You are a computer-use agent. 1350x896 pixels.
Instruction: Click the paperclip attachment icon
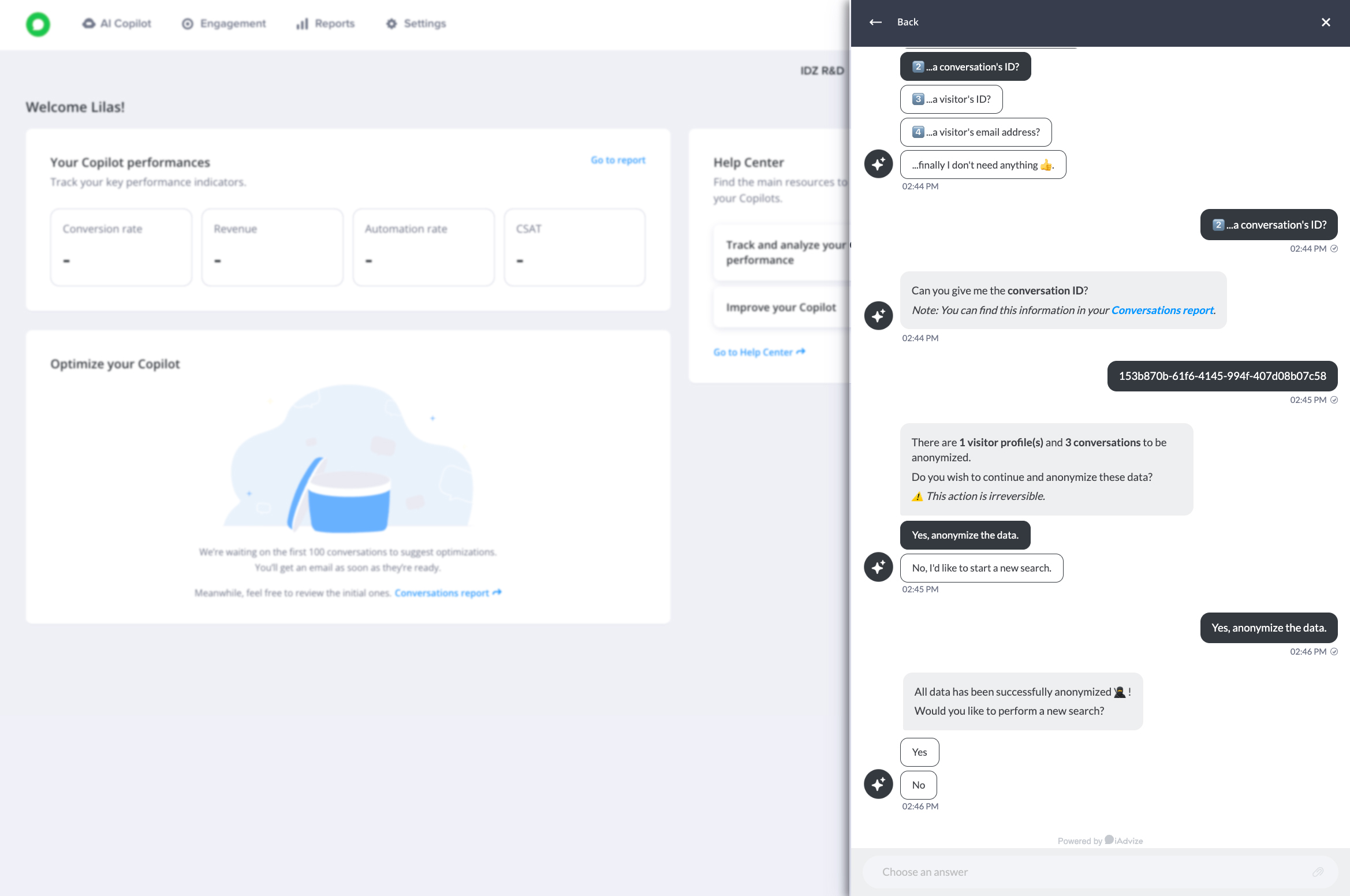click(1318, 872)
